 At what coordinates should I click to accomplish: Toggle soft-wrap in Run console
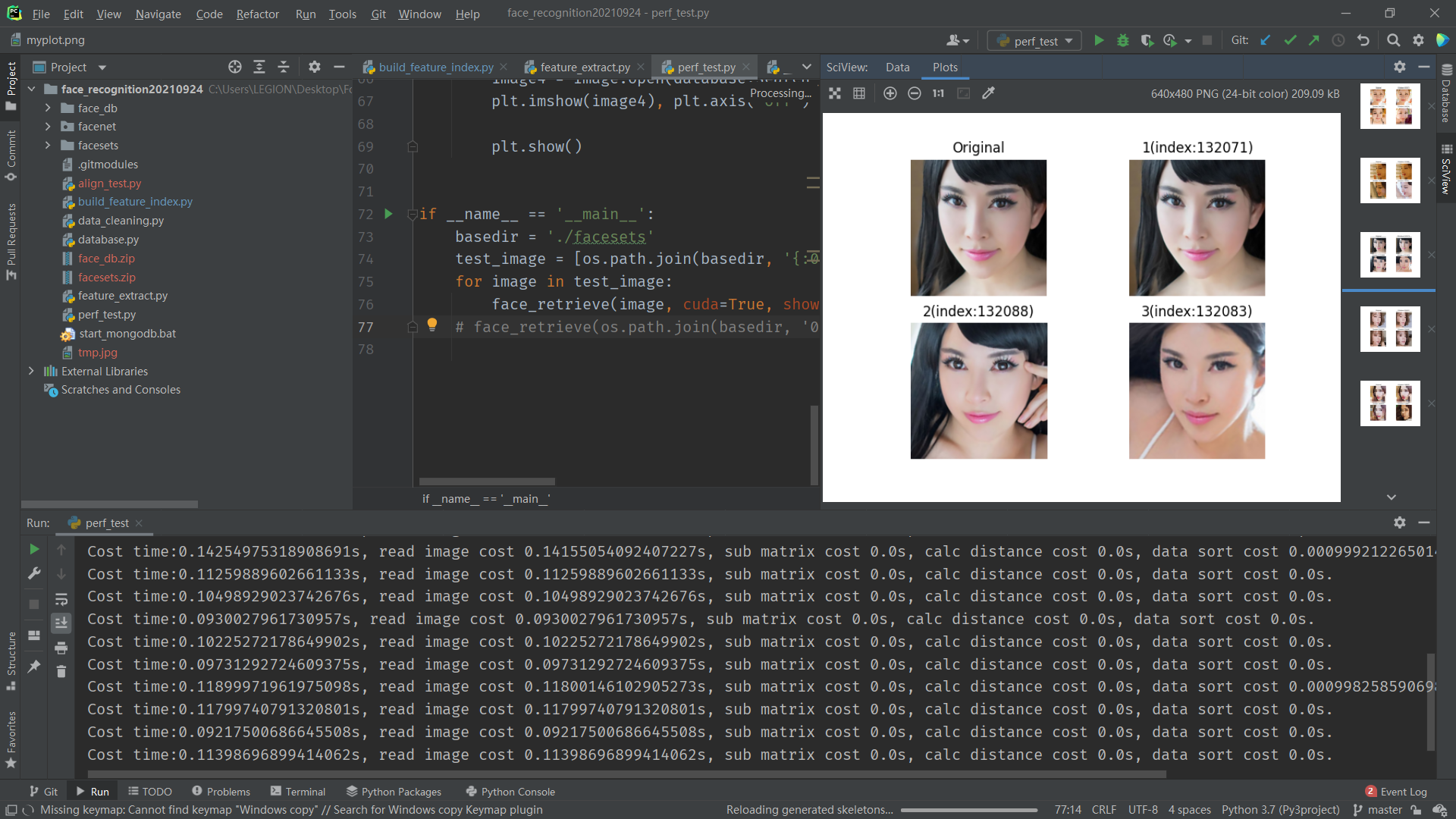point(61,599)
